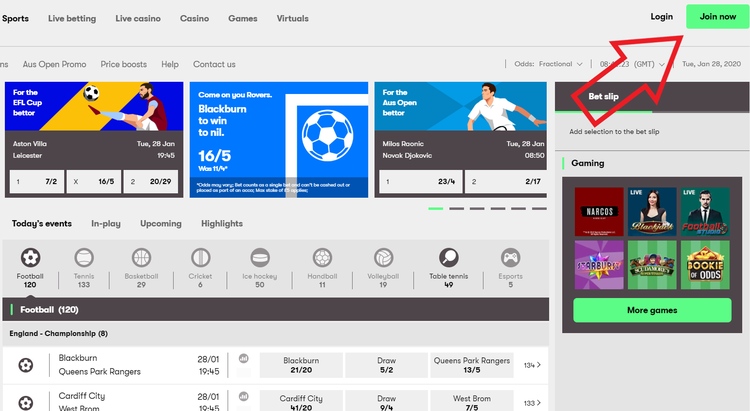Select the Basketball sport icon

[x=142, y=258]
